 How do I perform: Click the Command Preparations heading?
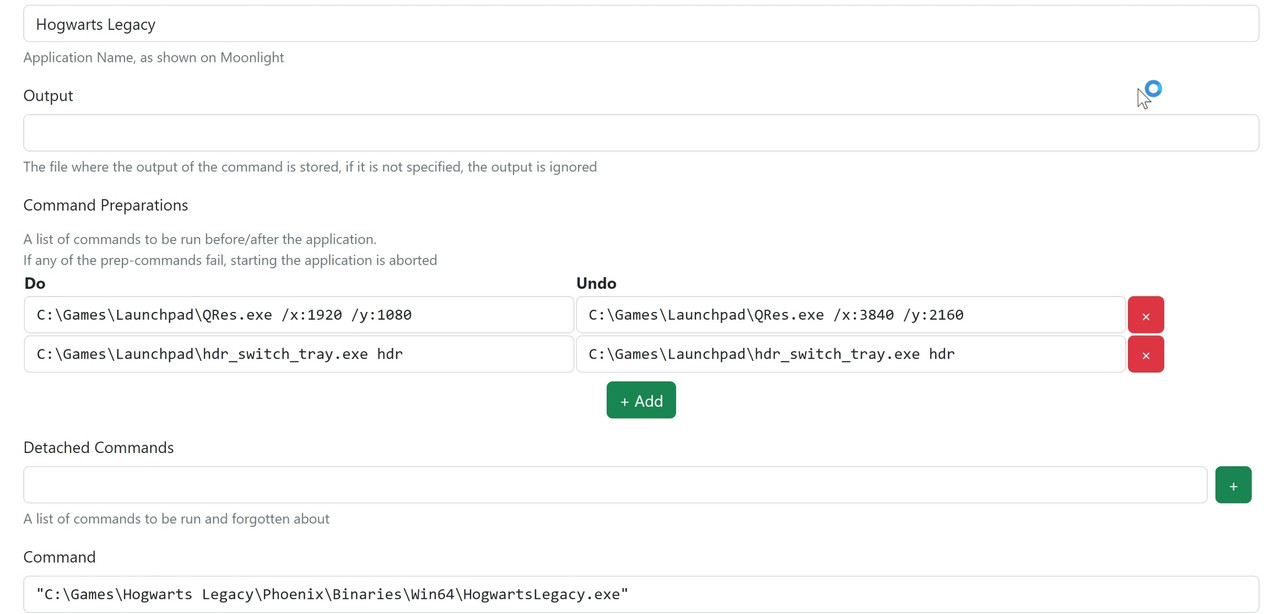point(106,205)
